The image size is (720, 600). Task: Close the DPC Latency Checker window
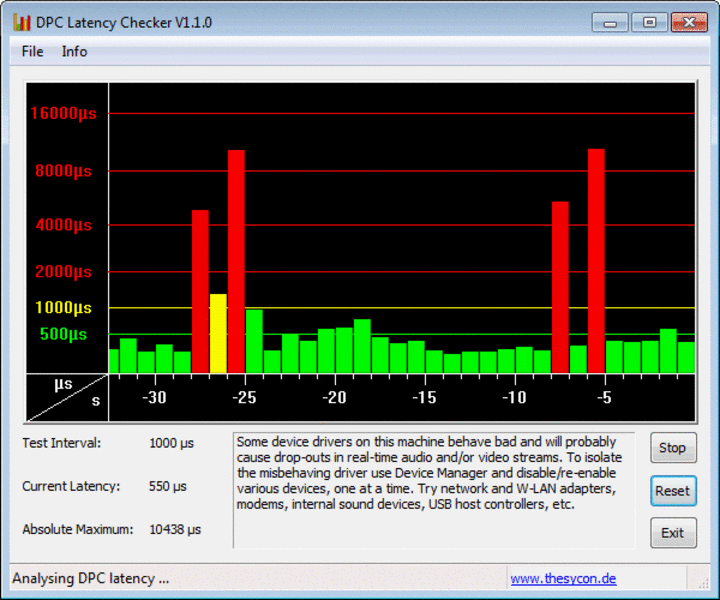point(689,22)
